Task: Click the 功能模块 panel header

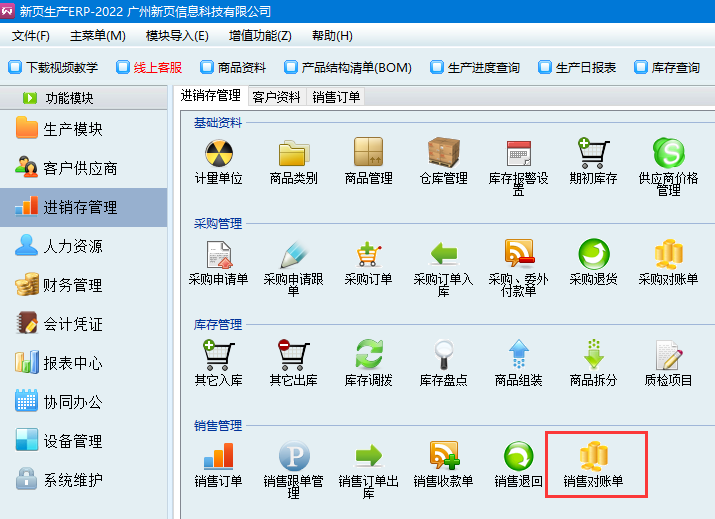Action: [82, 98]
